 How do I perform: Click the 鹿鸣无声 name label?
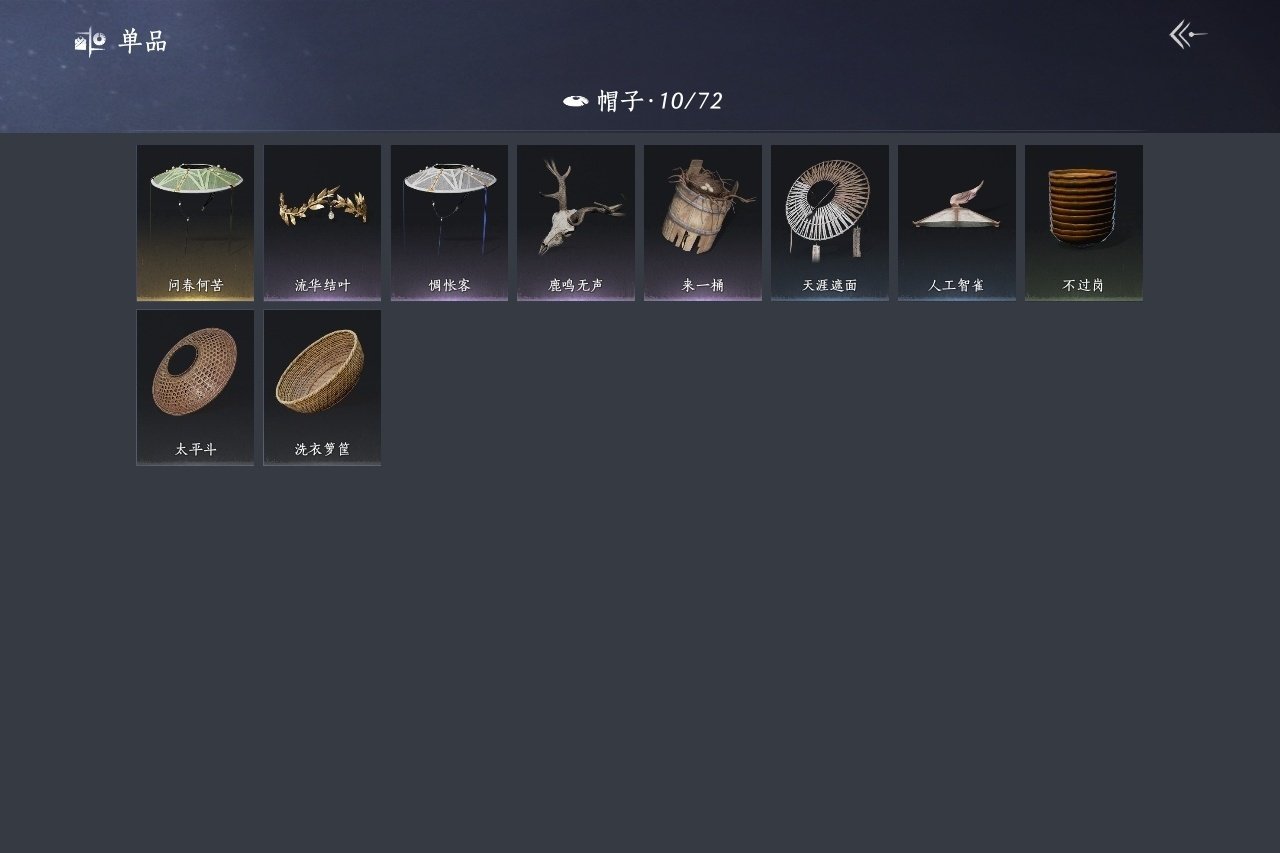pos(576,285)
